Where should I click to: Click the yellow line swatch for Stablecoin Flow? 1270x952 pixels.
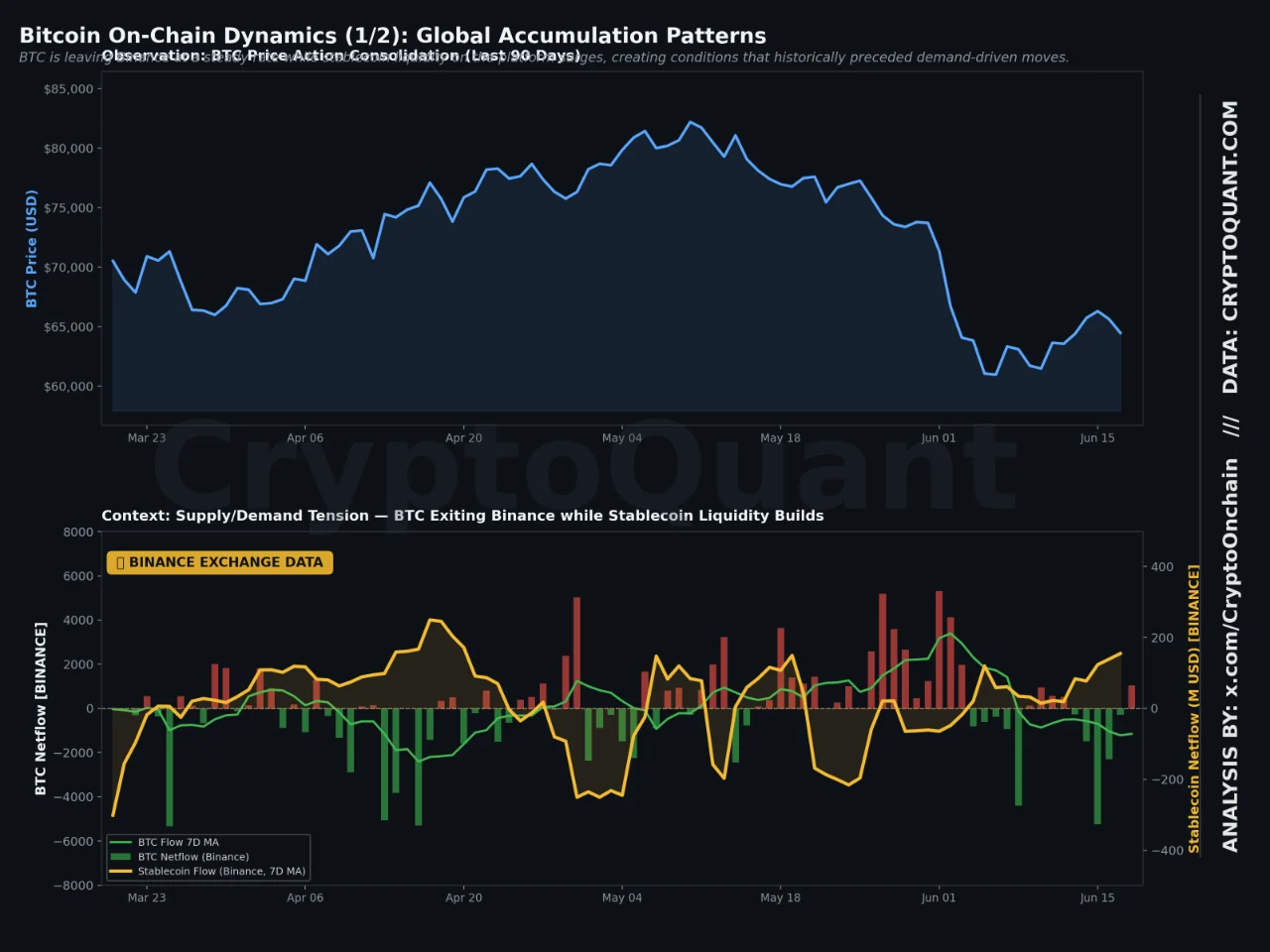pyautogui.click(x=121, y=872)
